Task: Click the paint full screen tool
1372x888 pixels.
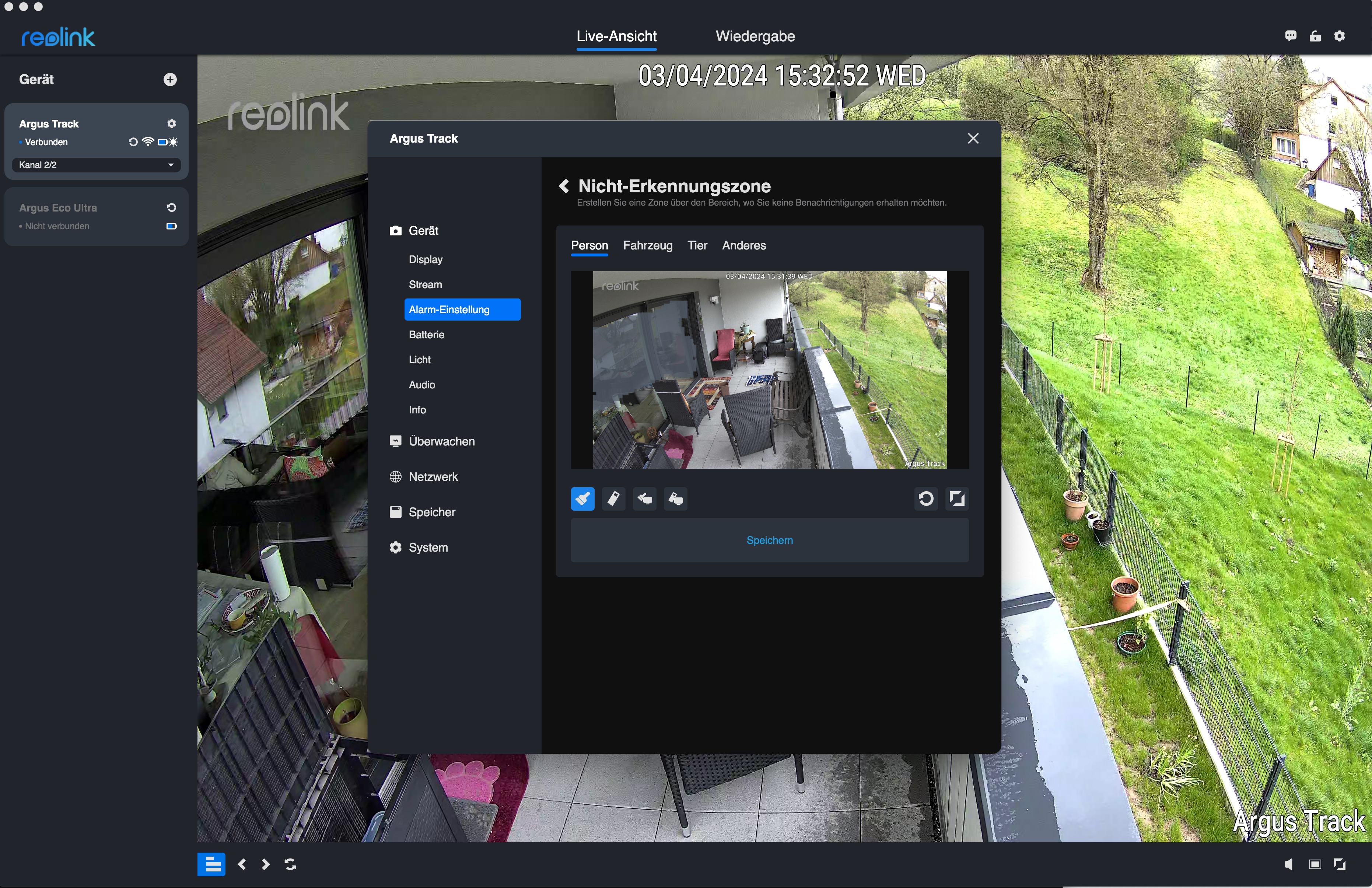Action: pos(644,499)
